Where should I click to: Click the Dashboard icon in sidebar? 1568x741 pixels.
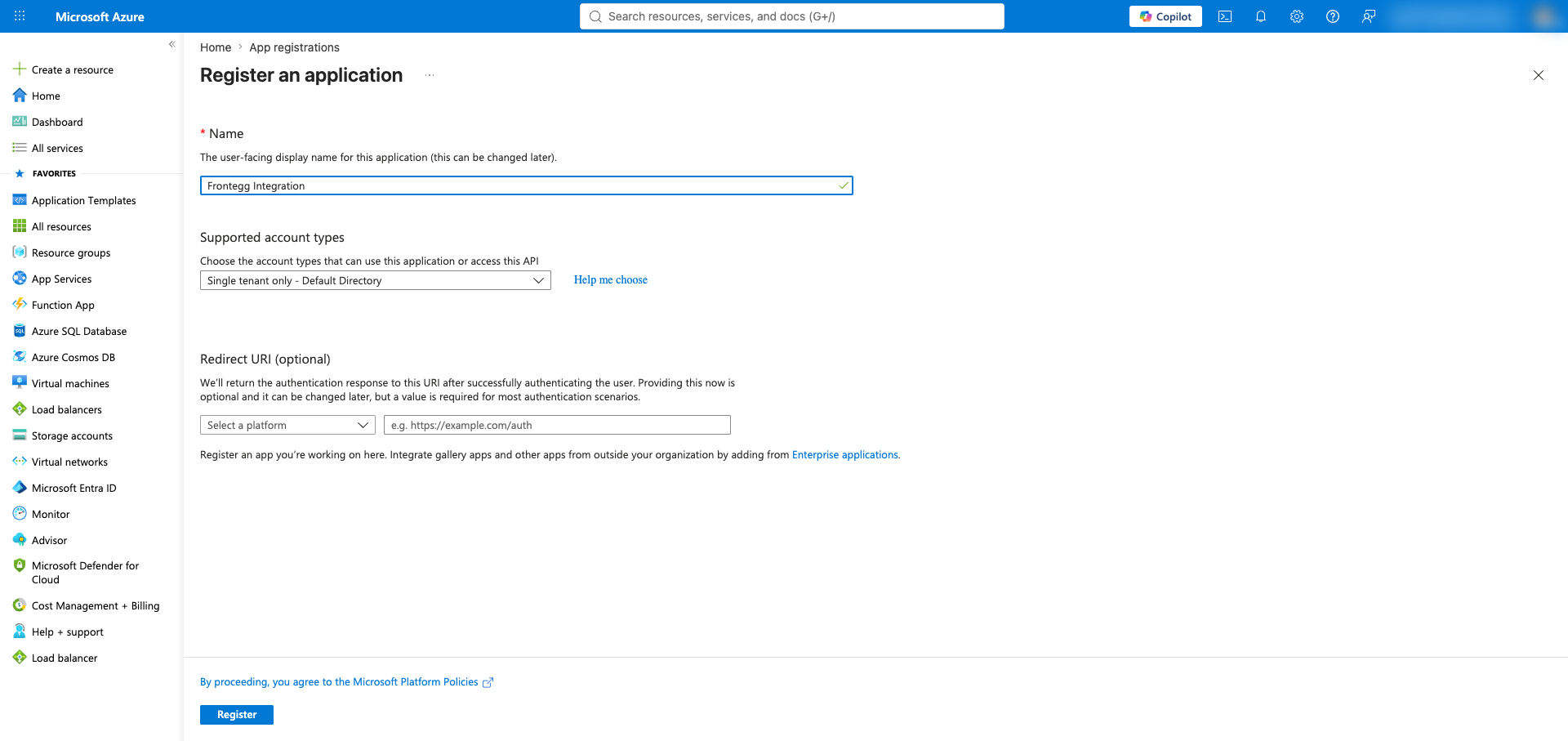(20, 122)
